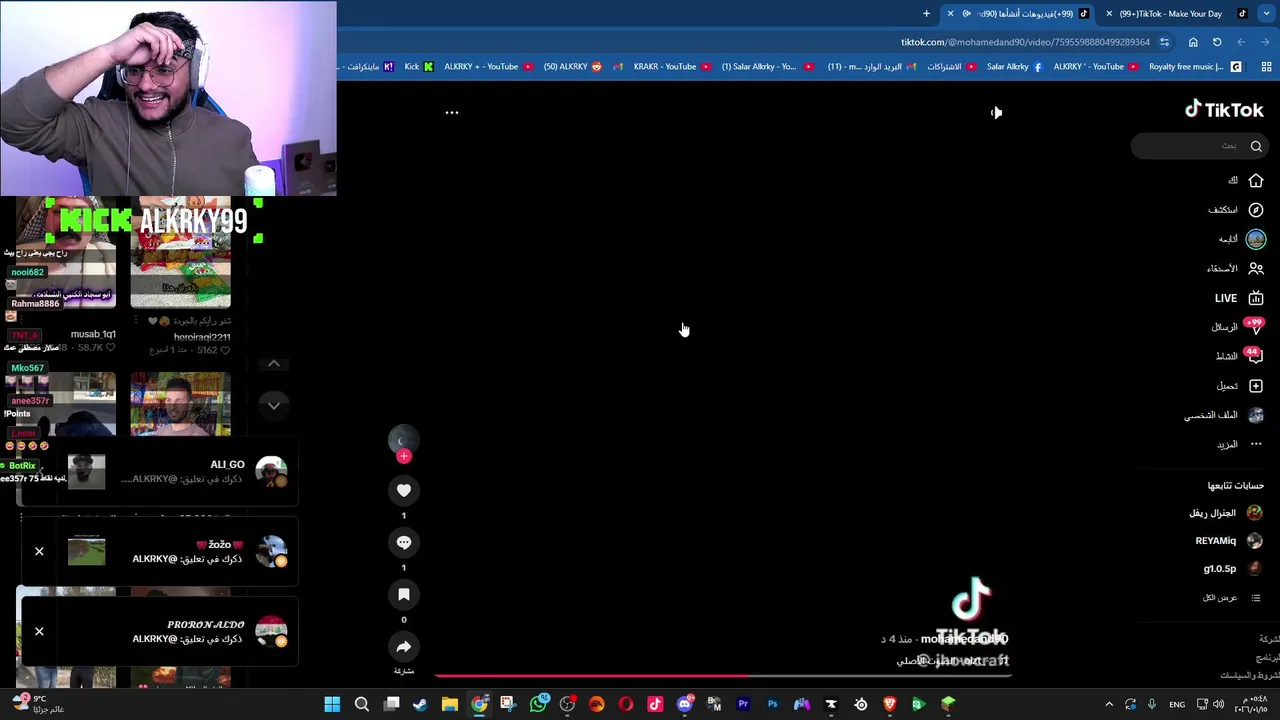Open followed account g1.0.5p

click(1233, 569)
